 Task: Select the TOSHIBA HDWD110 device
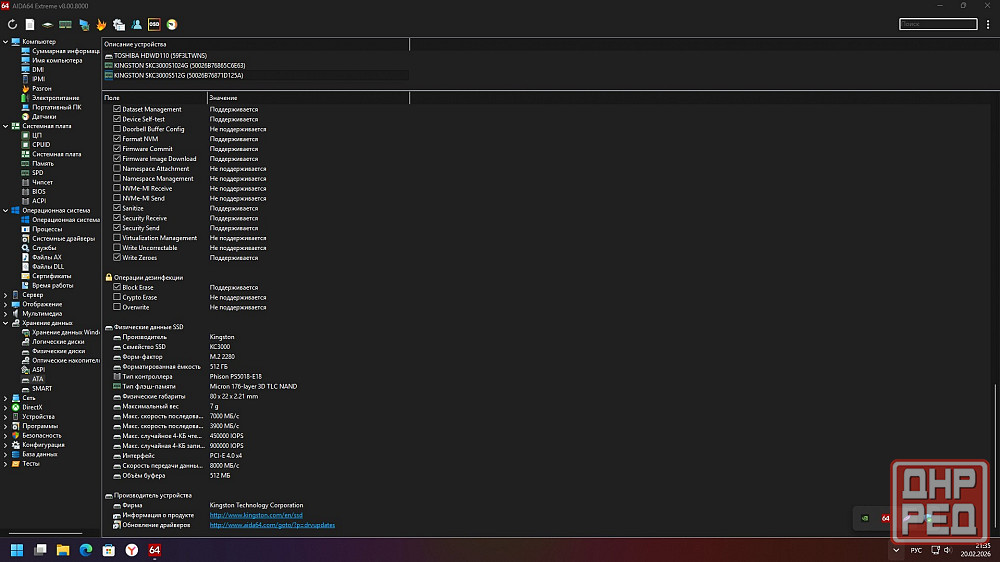(x=159, y=56)
